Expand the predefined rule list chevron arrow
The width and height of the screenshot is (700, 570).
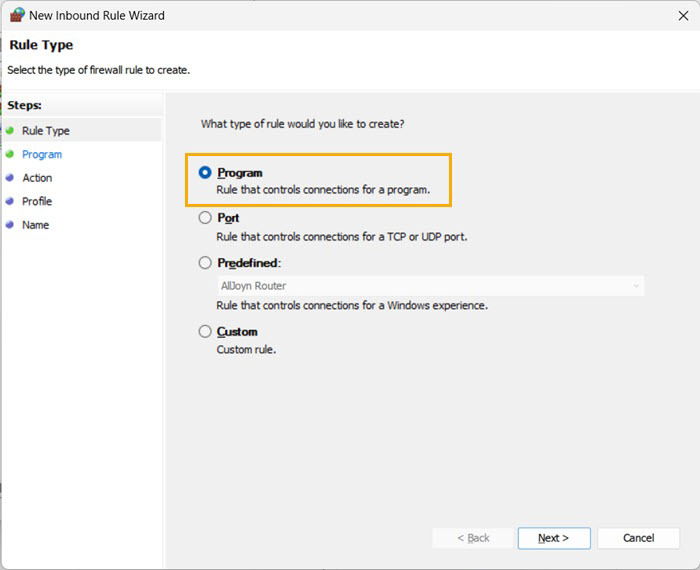[x=636, y=286]
